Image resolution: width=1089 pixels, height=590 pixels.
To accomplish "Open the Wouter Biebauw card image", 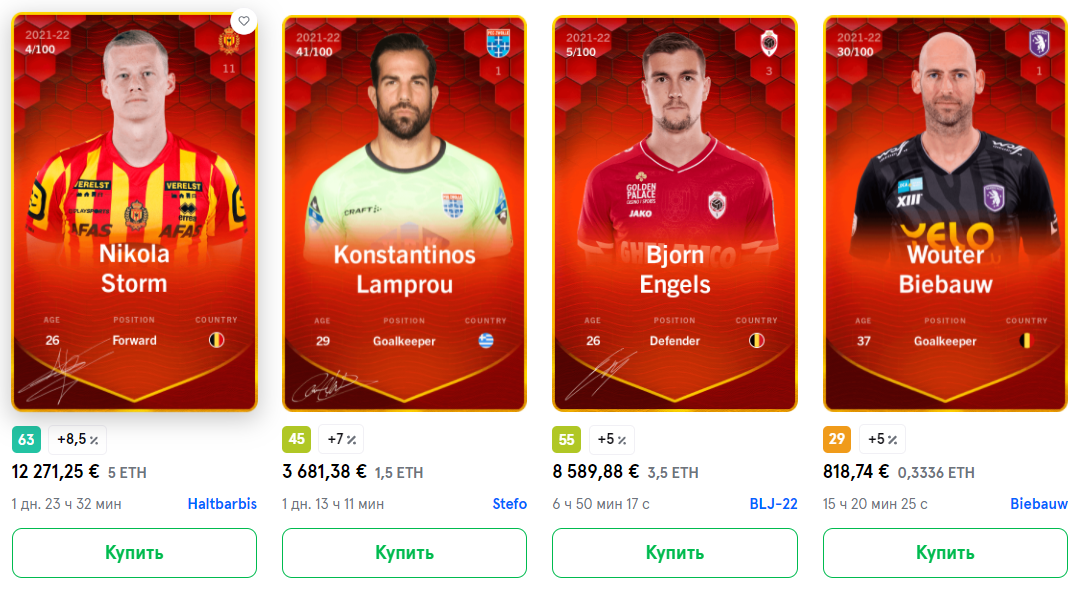I will tap(945, 213).
